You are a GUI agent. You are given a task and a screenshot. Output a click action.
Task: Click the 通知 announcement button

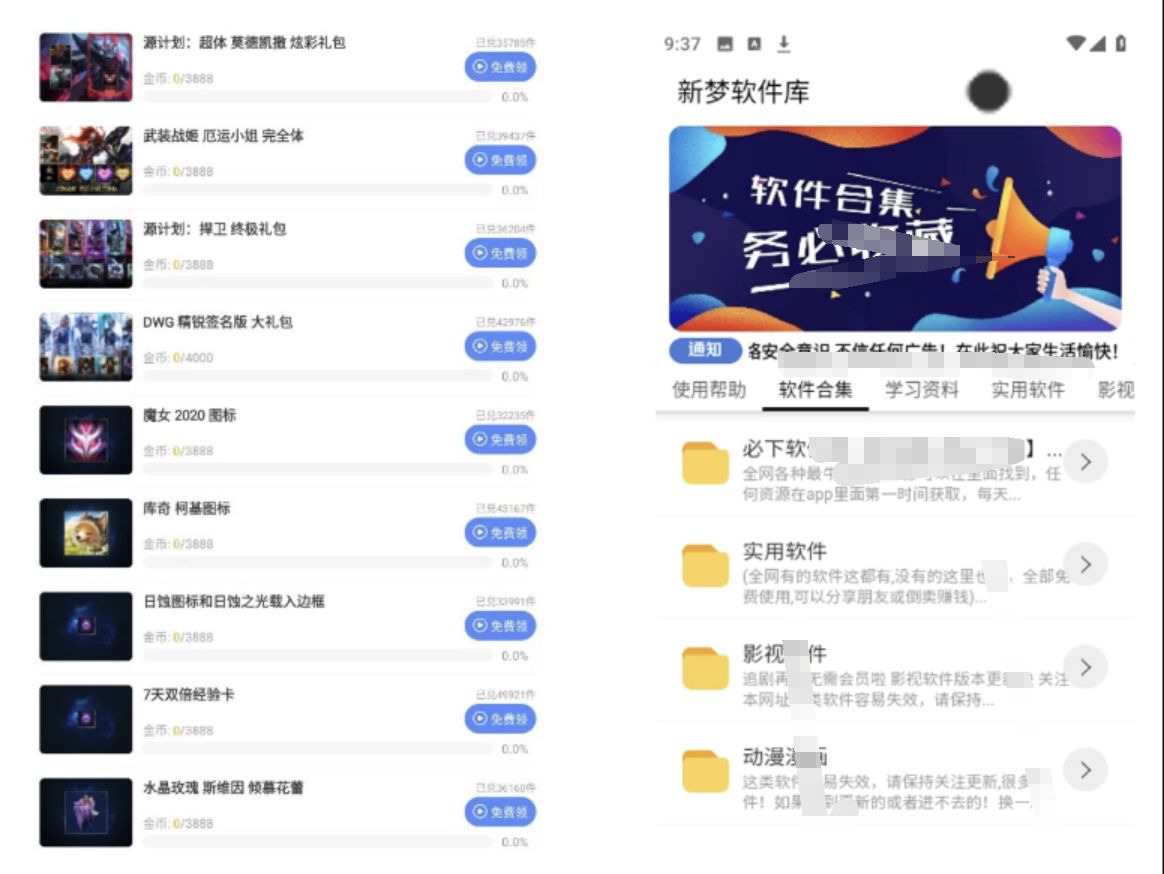(x=704, y=352)
